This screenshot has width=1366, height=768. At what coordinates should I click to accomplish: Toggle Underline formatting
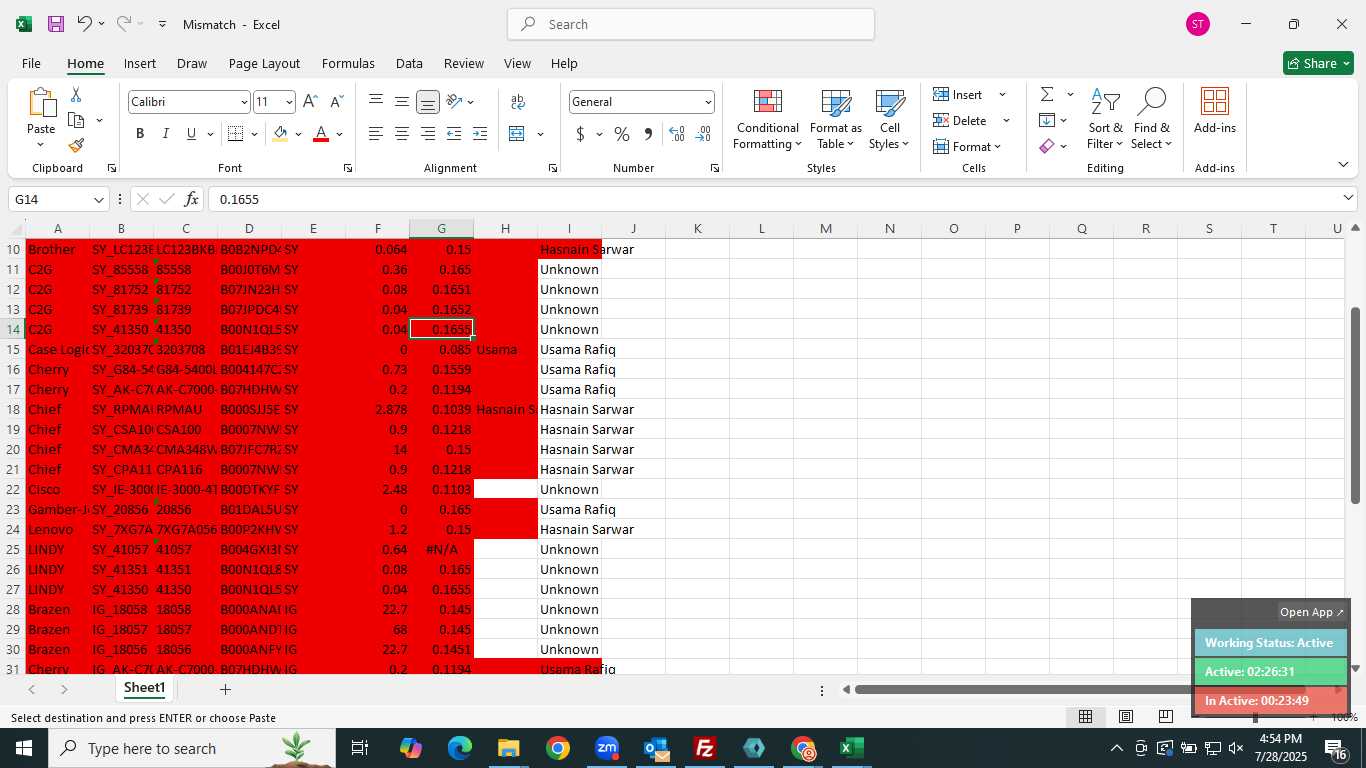[x=191, y=134]
